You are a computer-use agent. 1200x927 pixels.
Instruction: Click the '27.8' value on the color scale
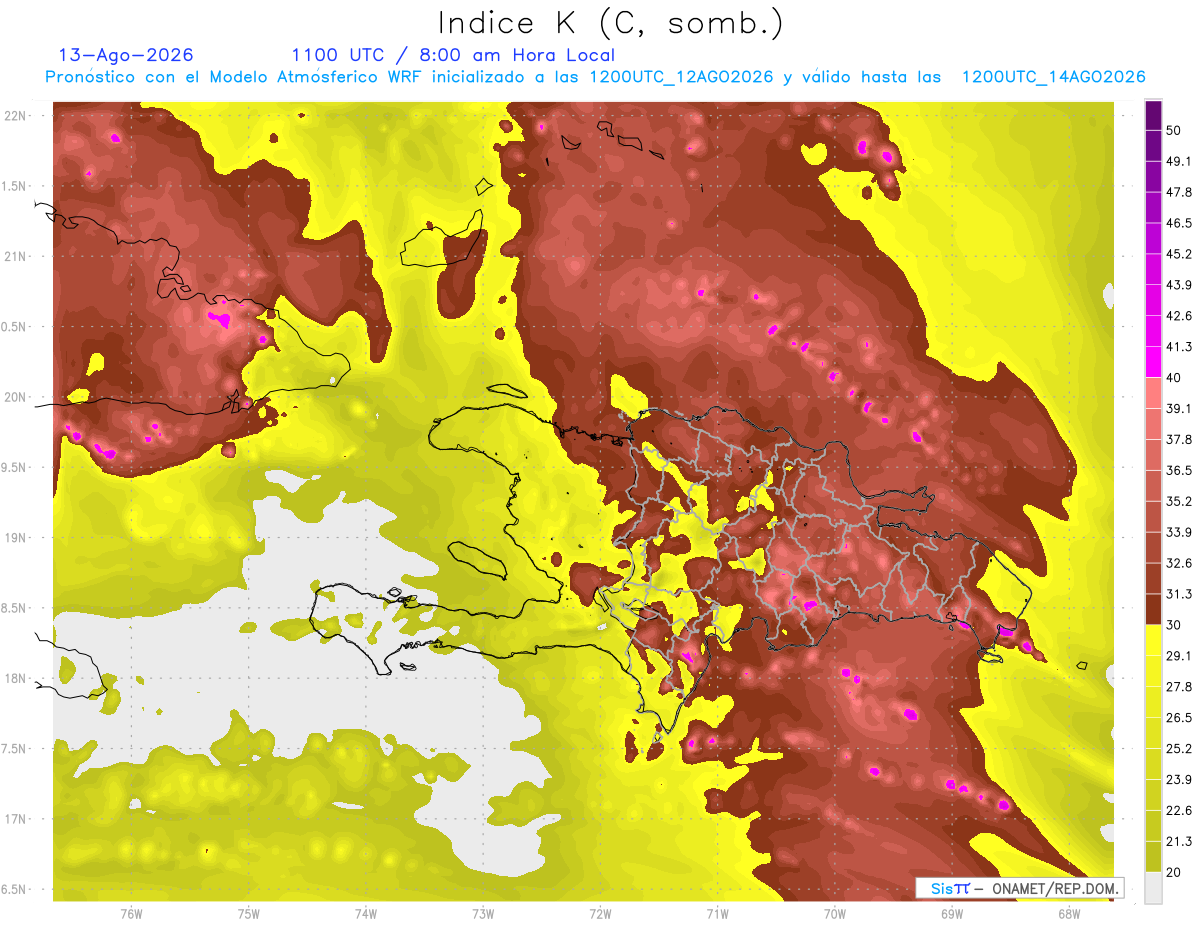click(1178, 687)
